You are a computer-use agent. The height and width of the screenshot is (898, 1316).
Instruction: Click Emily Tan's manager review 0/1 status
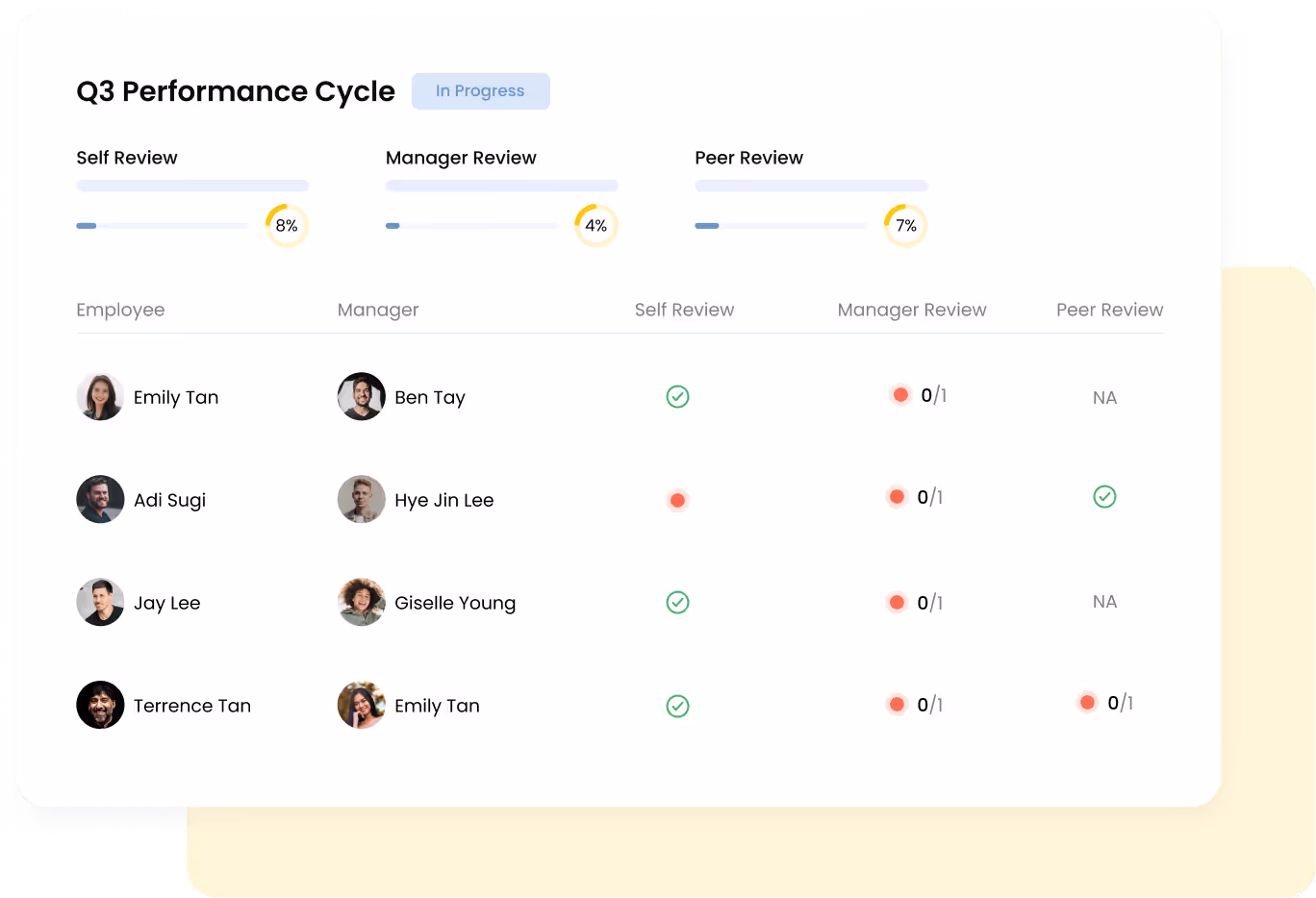919,395
